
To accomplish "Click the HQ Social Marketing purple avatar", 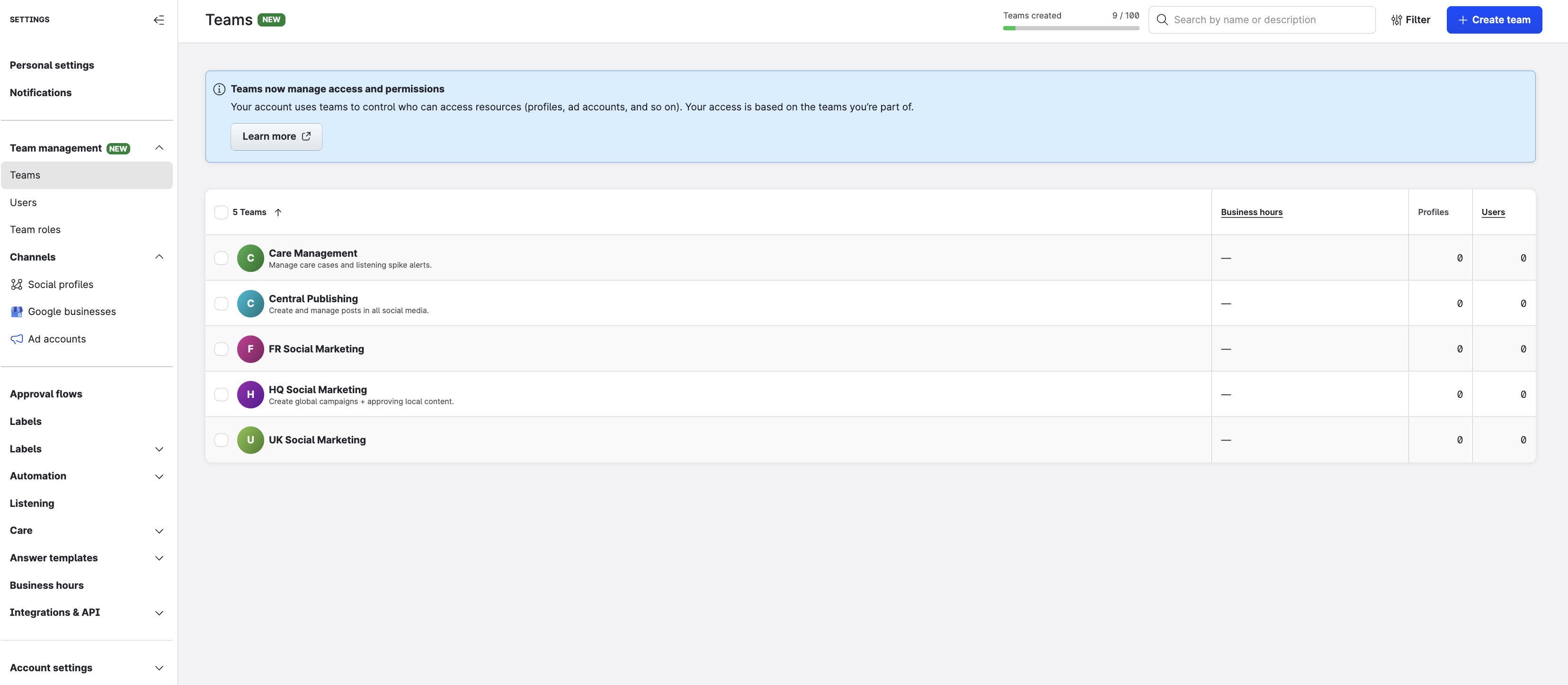I will click(250, 395).
